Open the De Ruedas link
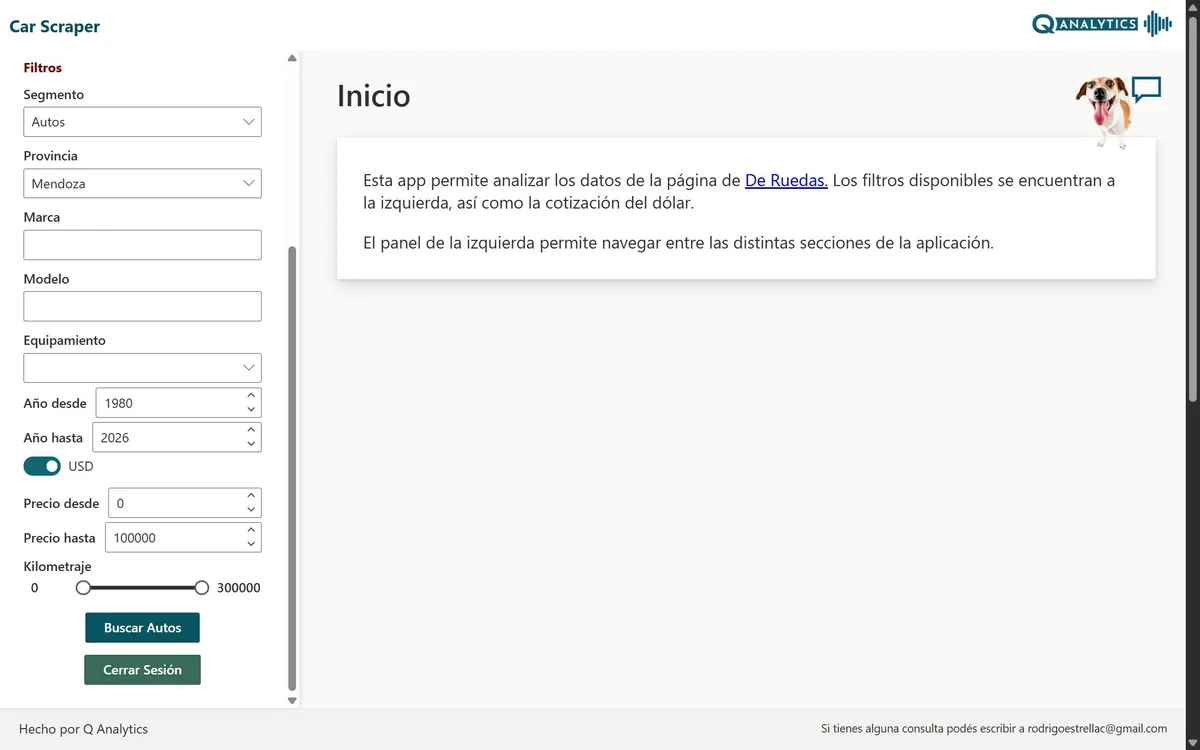 tap(786, 181)
